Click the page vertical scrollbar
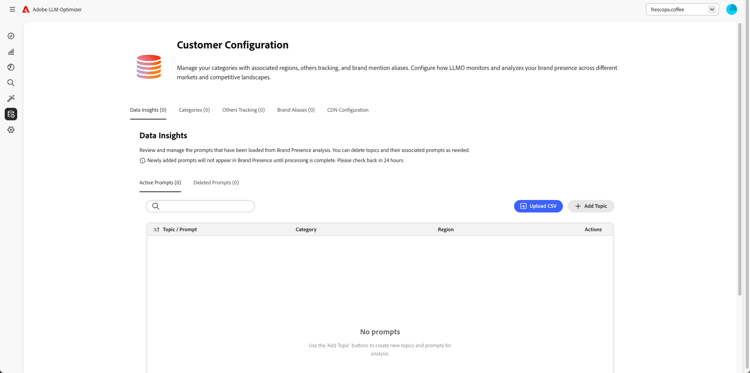 click(740, 158)
